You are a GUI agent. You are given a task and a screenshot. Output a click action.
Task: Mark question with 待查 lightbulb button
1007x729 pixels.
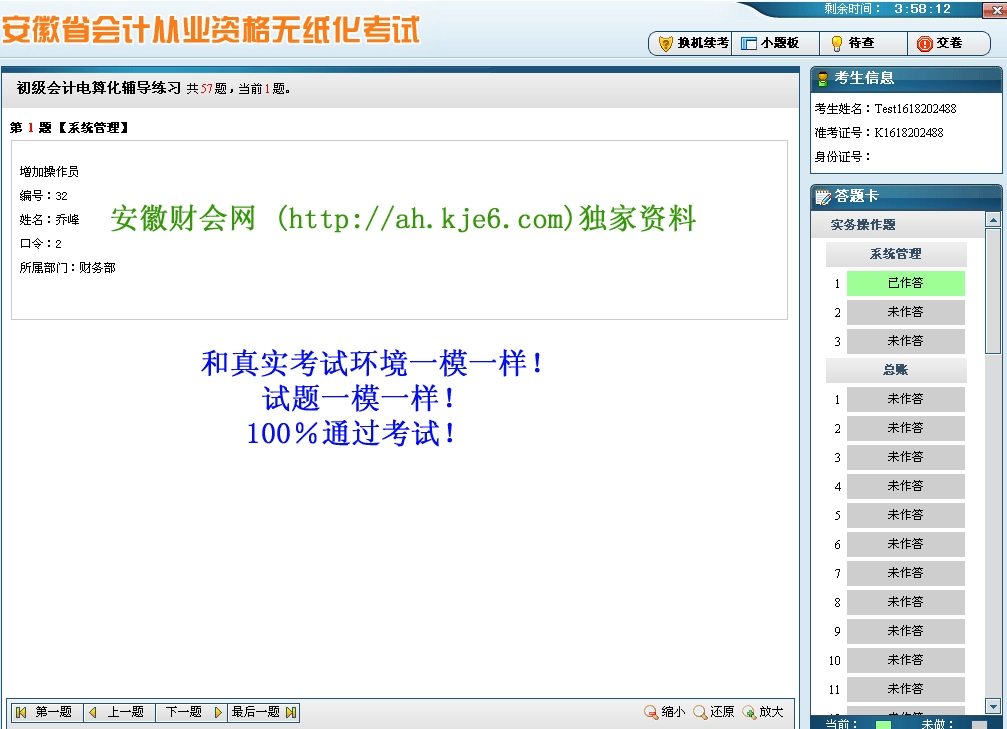(851, 43)
